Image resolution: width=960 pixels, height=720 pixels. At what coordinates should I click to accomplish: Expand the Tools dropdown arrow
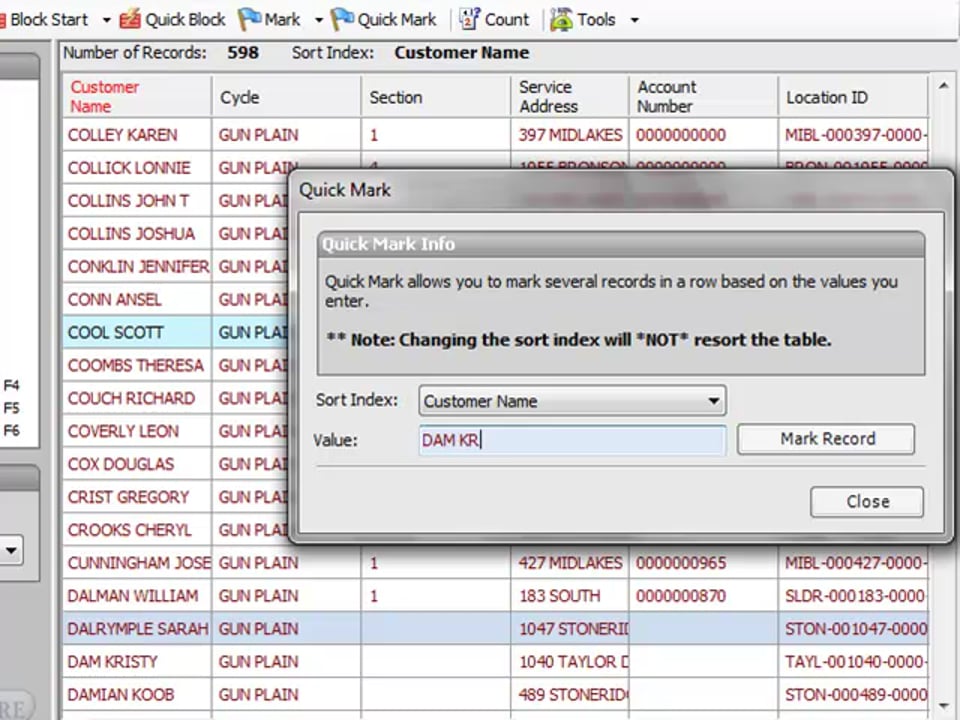click(x=635, y=20)
